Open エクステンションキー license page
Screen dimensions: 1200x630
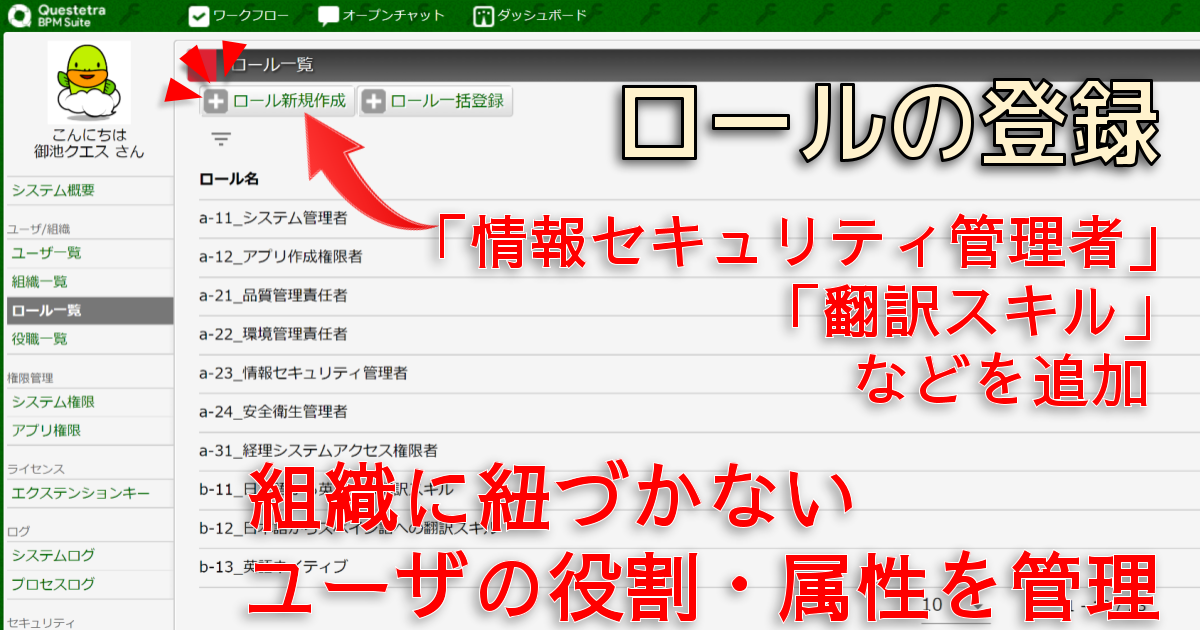pos(81,493)
